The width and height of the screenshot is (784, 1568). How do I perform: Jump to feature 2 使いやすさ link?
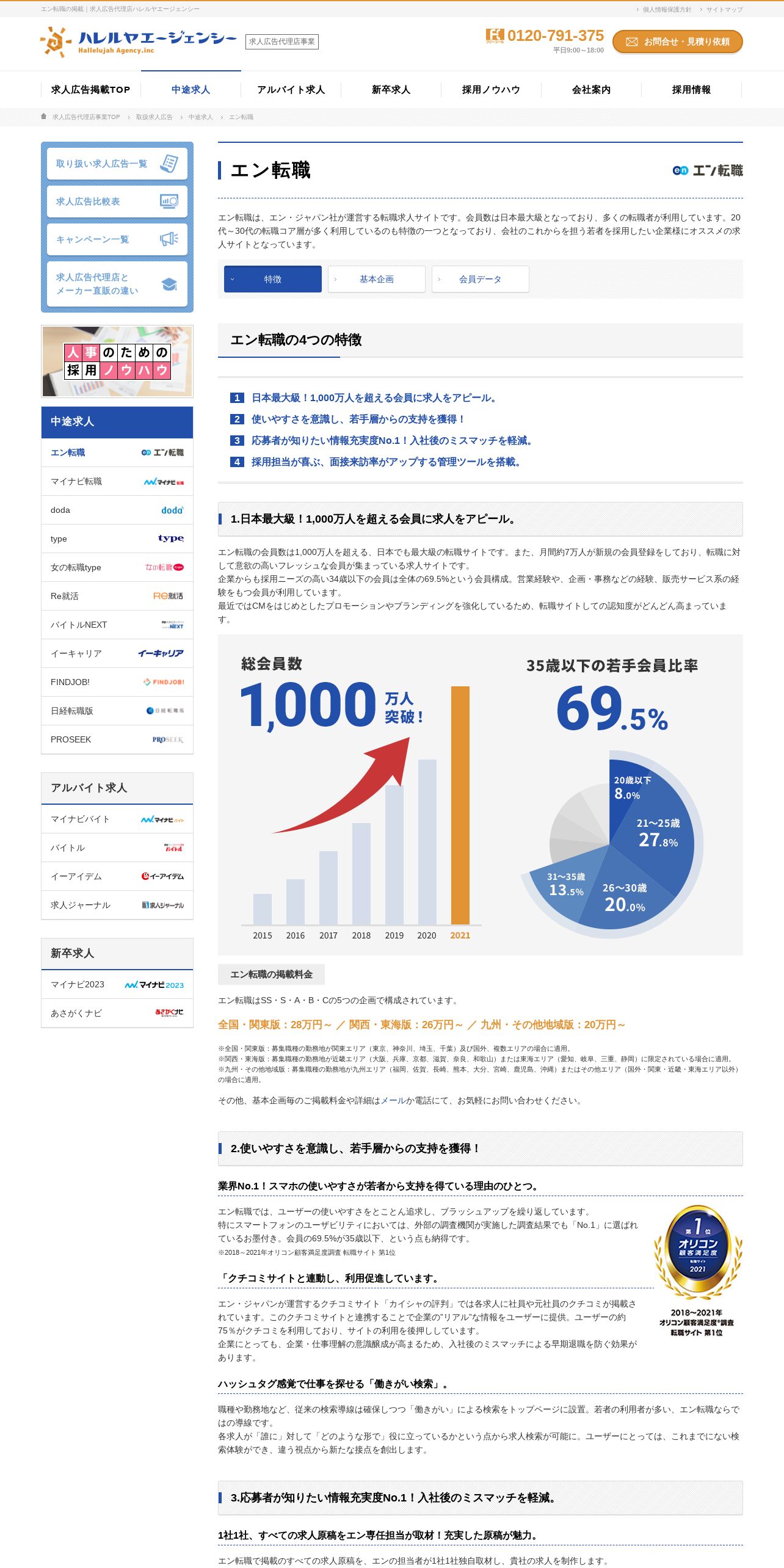(x=359, y=419)
